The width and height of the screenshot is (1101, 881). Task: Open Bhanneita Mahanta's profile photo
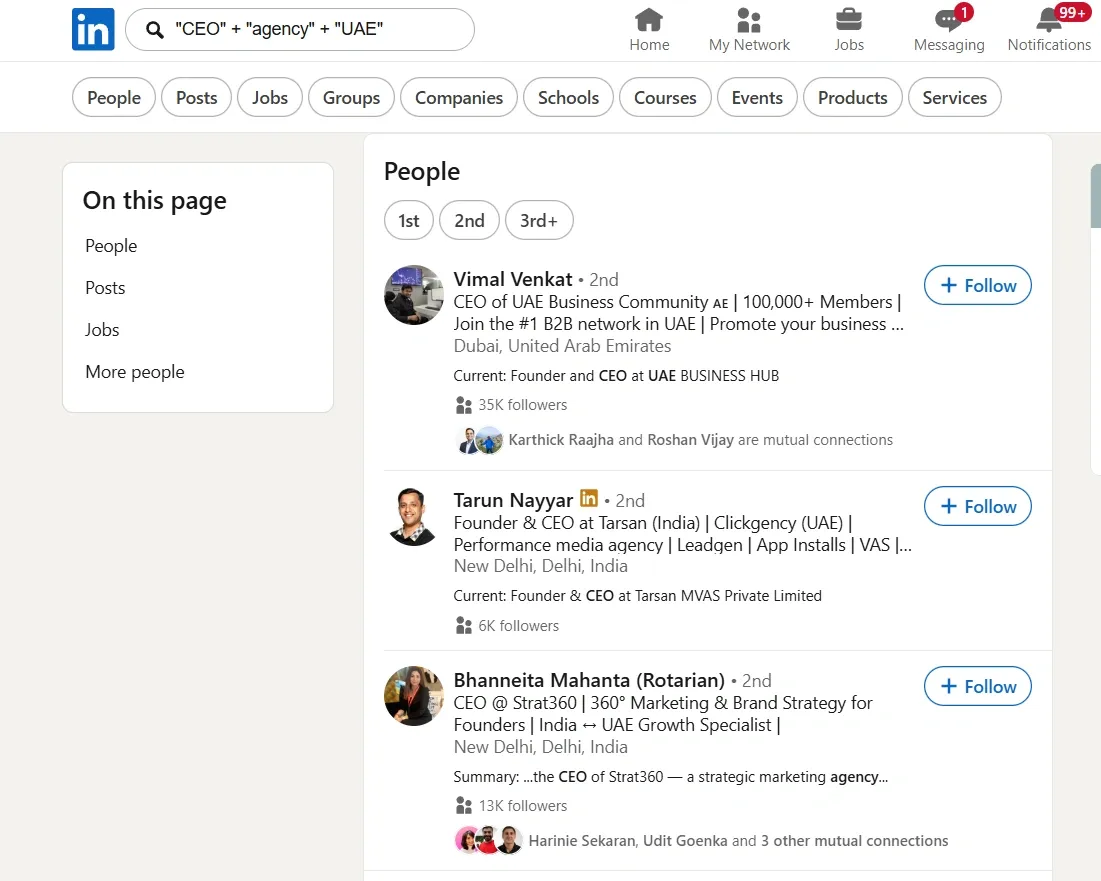click(x=414, y=696)
